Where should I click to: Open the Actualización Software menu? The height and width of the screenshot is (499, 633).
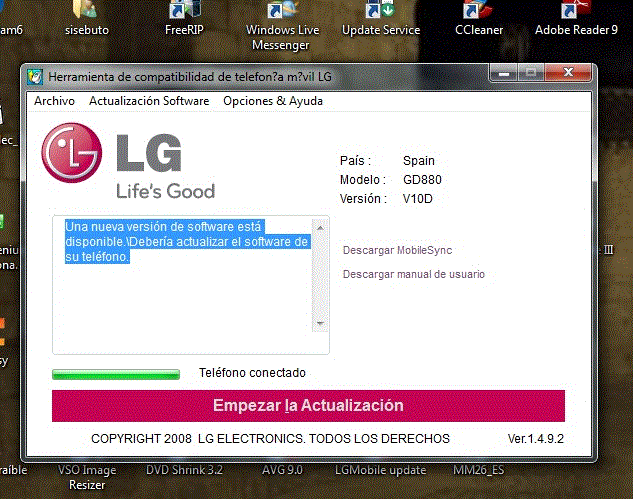click(x=149, y=101)
